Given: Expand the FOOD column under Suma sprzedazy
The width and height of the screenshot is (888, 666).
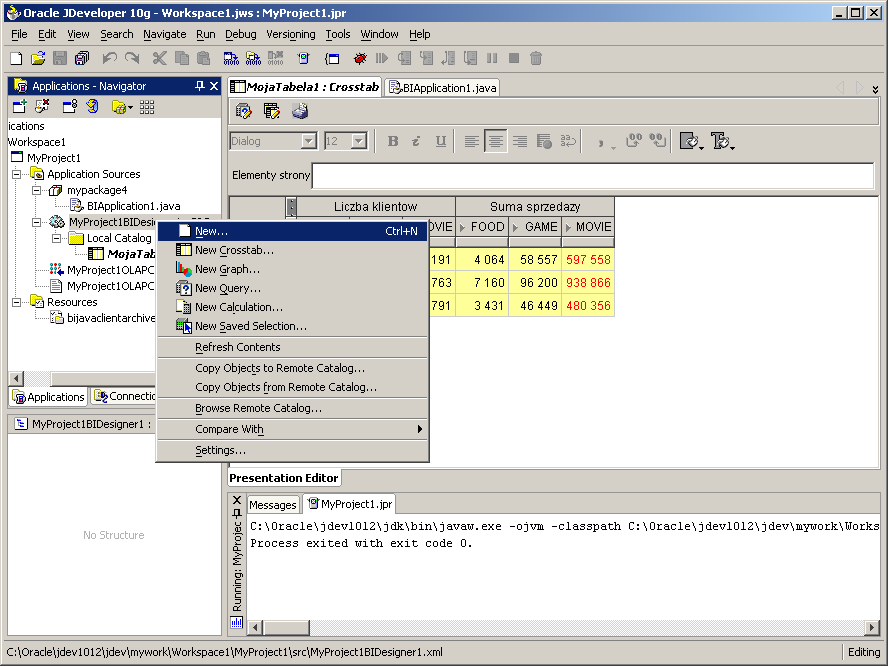Looking at the screenshot, I should (463, 227).
